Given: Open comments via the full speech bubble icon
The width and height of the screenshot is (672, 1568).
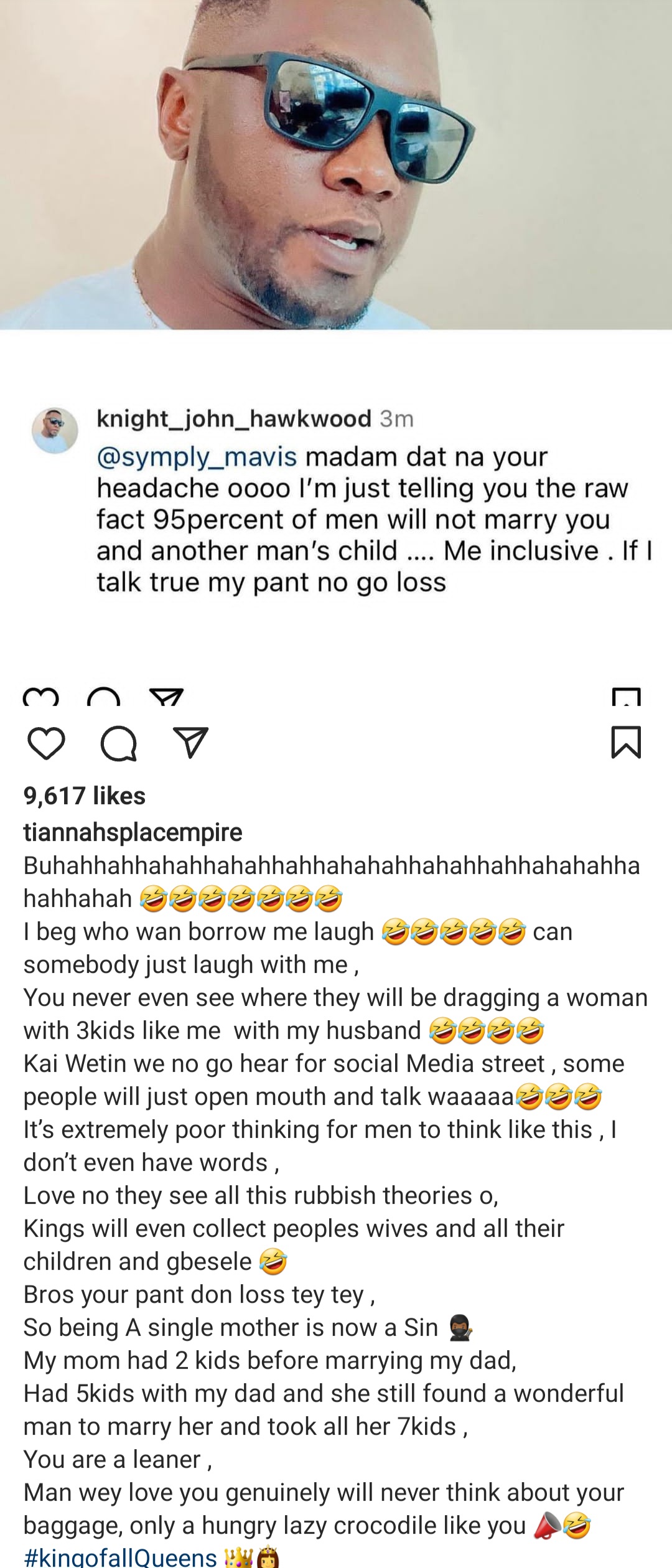Looking at the screenshot, I should point(119,743).
